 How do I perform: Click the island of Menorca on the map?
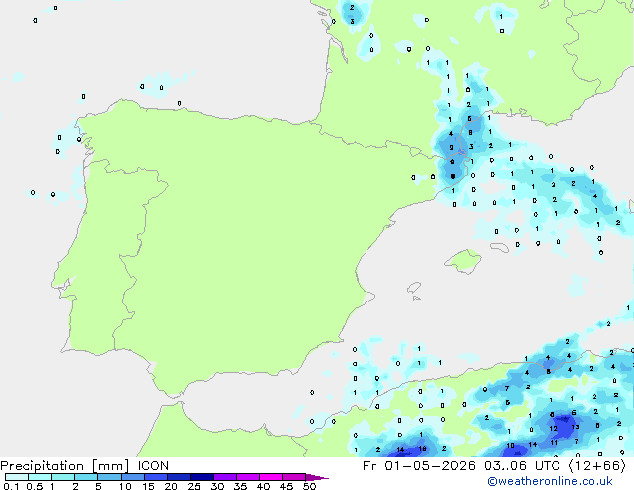pos(499,247)
